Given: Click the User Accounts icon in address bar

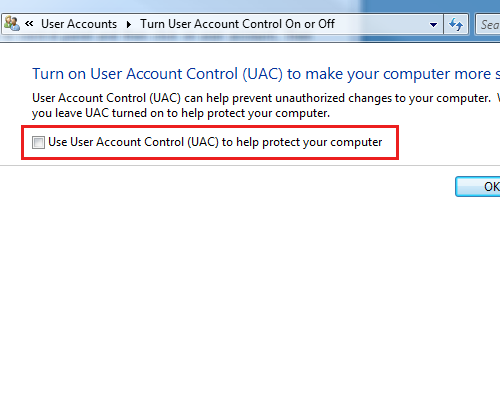Looking at the screenshot, I should pos(12,24).
